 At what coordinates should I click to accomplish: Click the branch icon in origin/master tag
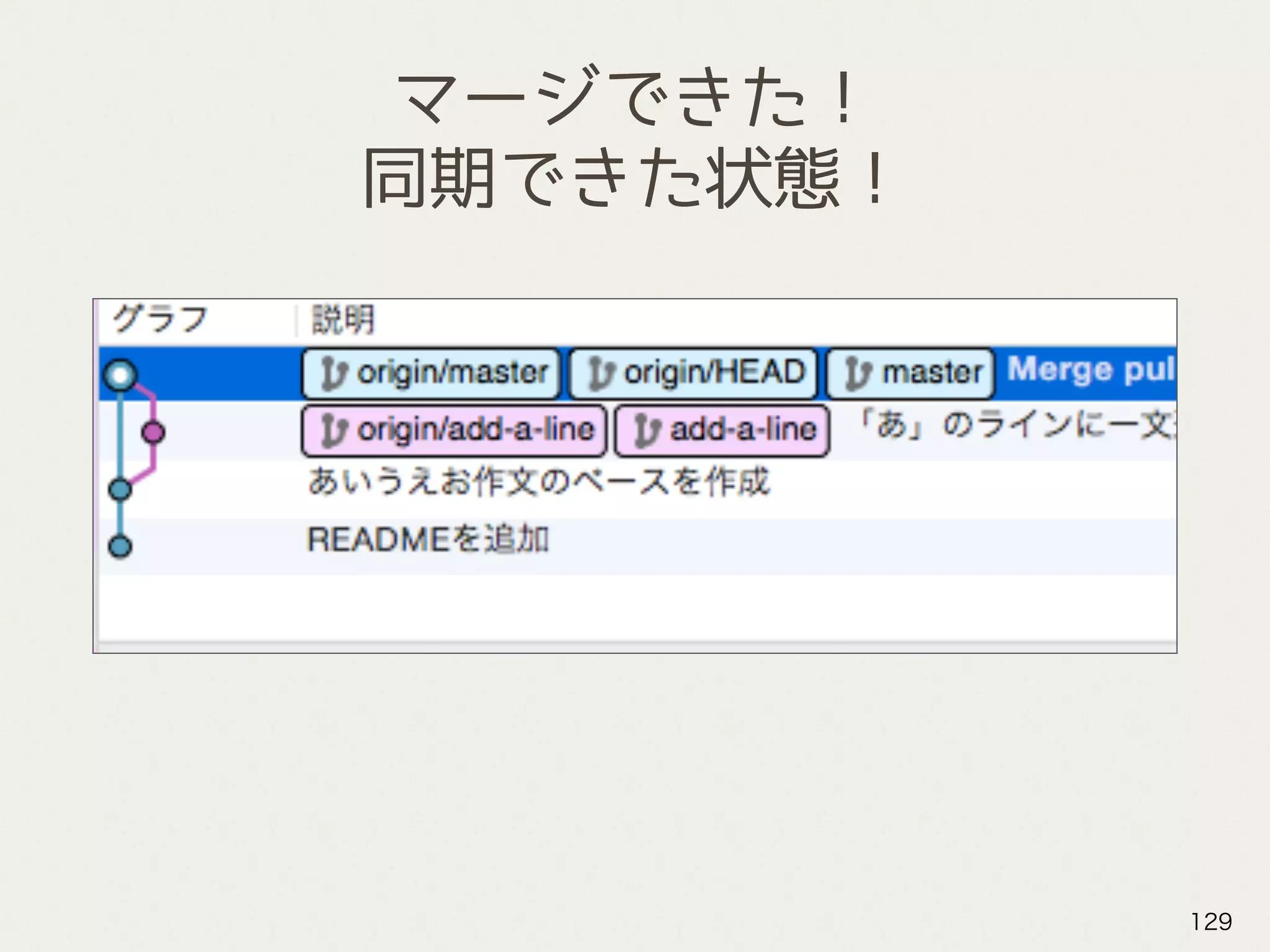(335, 374)
